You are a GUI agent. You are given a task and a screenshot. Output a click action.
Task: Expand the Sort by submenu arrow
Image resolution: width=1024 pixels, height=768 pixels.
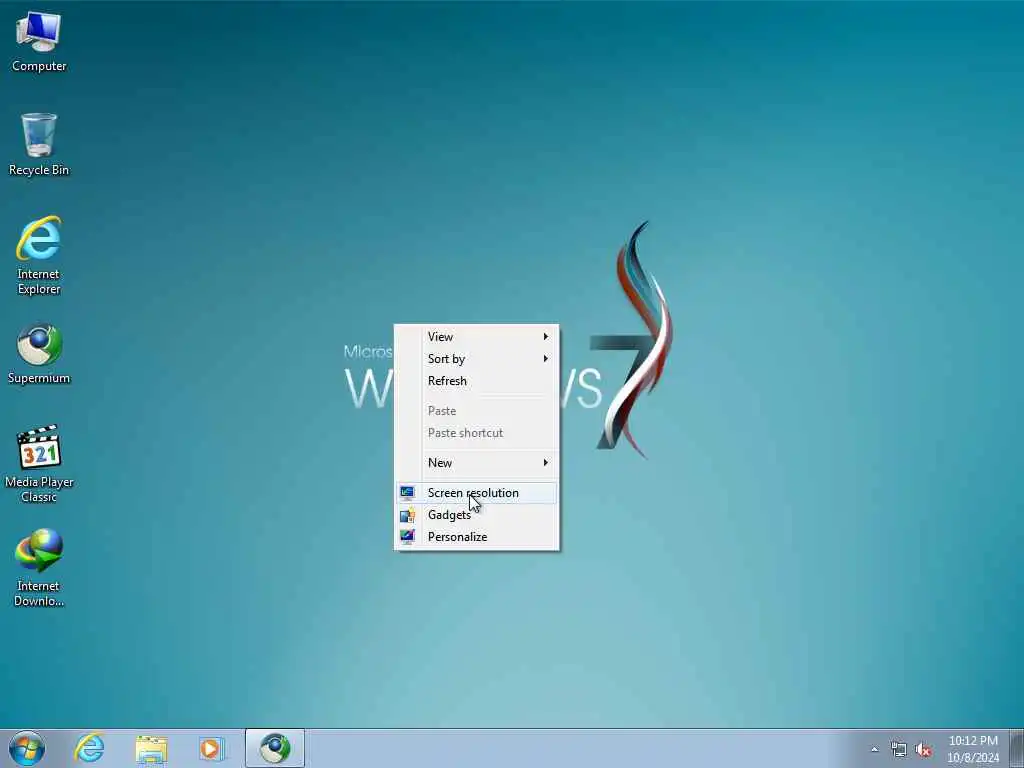point(545,359)
